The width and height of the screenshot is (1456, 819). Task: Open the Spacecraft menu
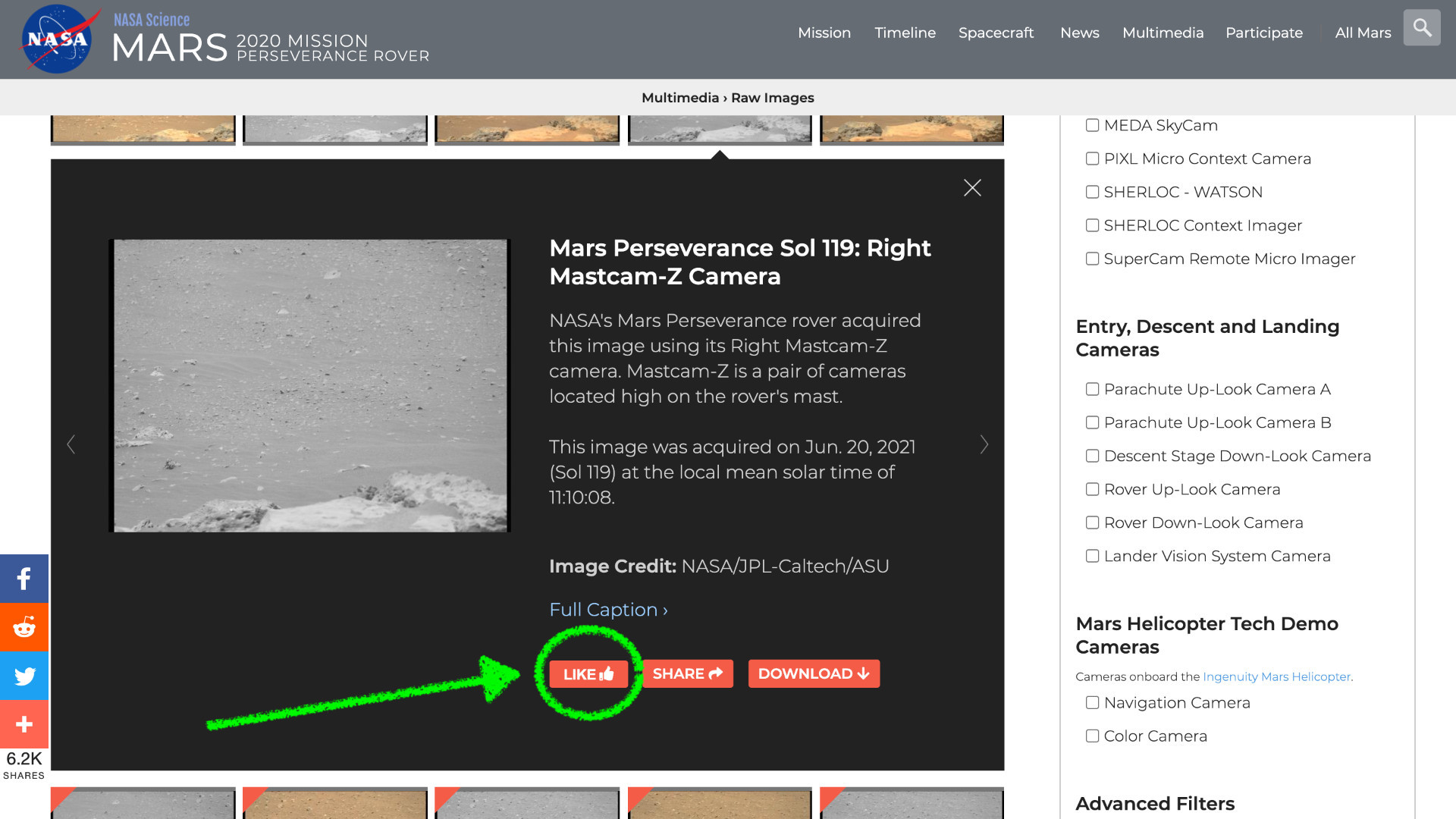[996, 33]
